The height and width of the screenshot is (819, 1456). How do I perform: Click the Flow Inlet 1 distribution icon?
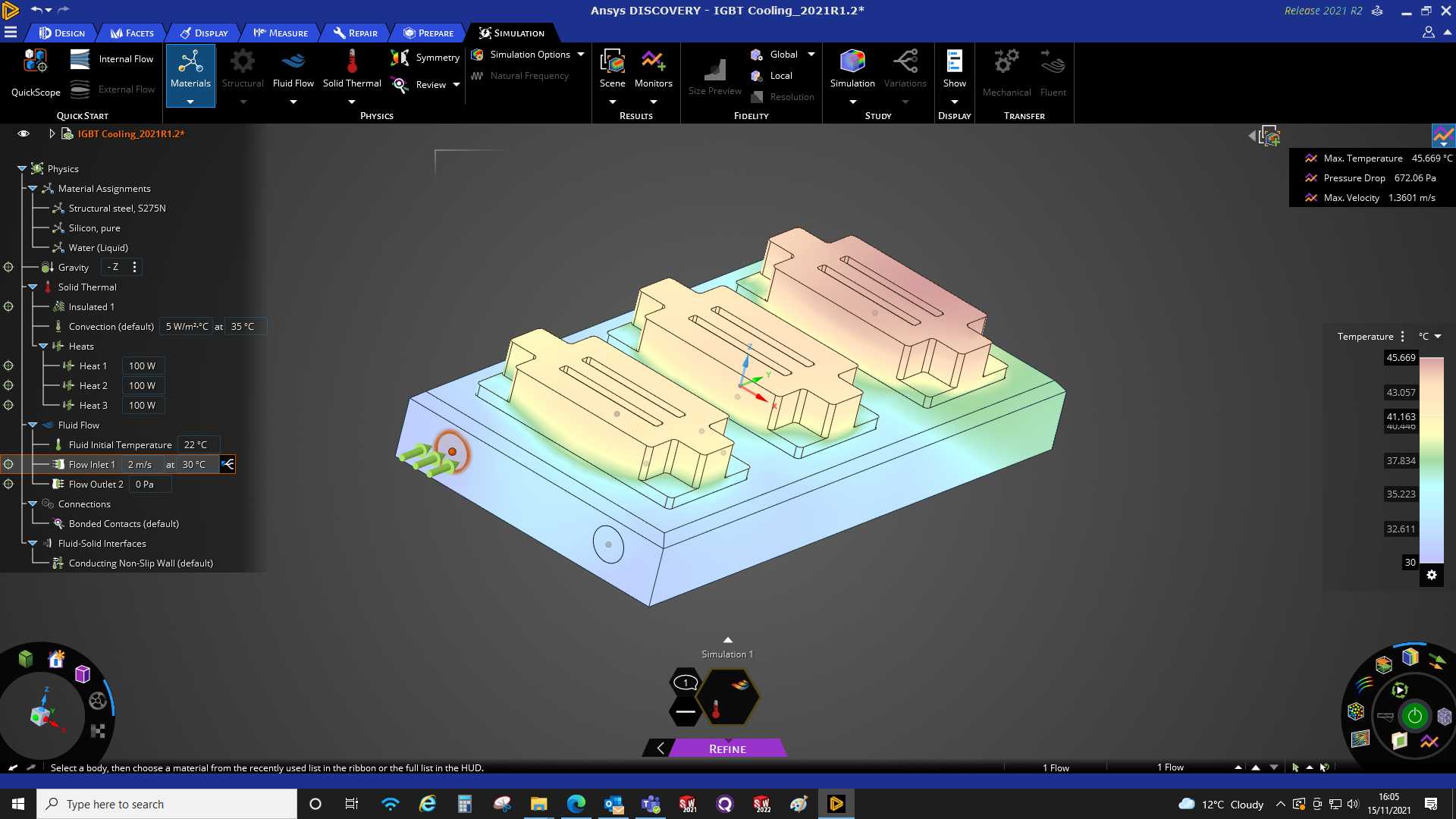pyautogui.click(x=227, y=464)
